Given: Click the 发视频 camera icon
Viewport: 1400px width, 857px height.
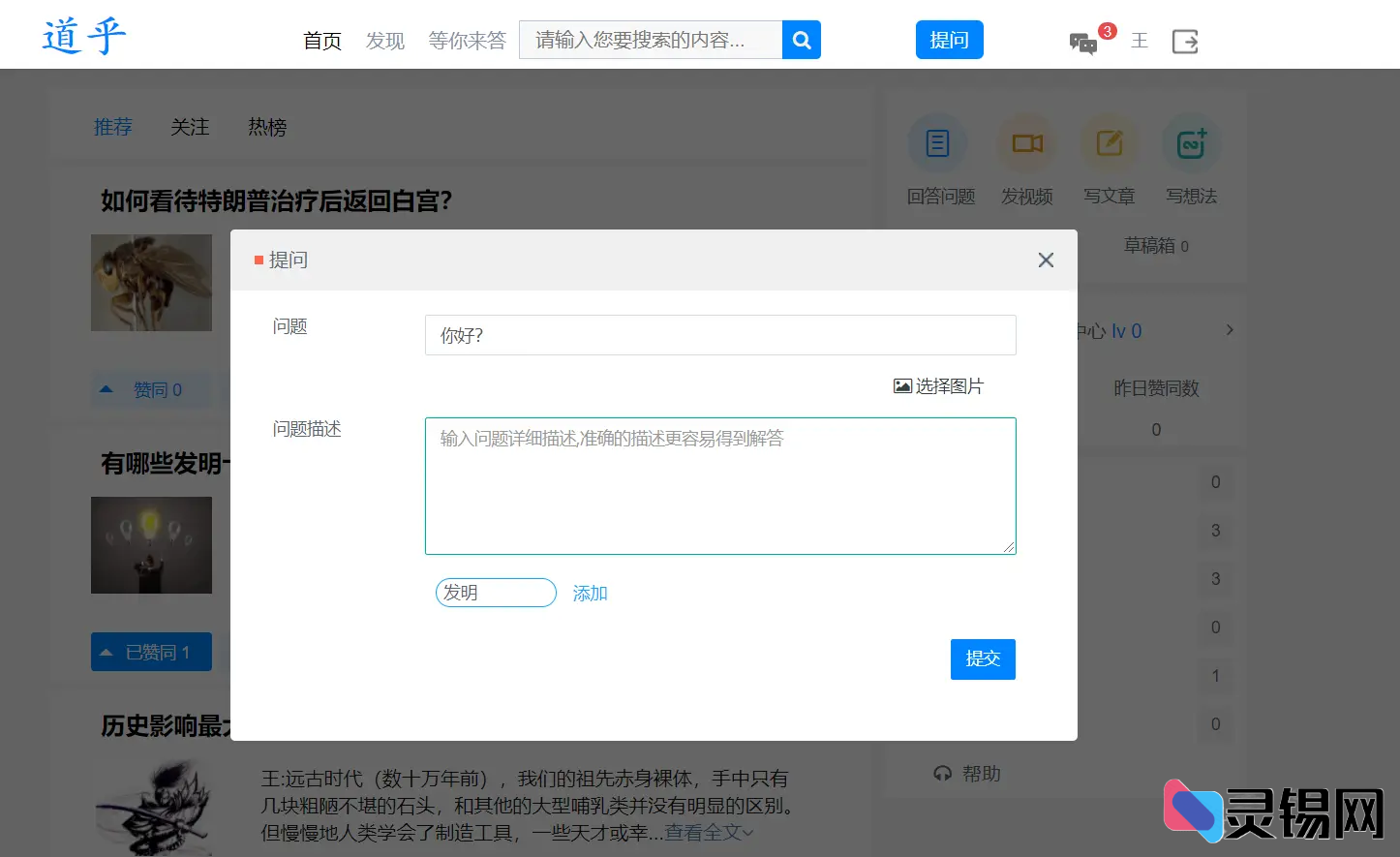Looking at the screenshot, I should (1027, 143).
